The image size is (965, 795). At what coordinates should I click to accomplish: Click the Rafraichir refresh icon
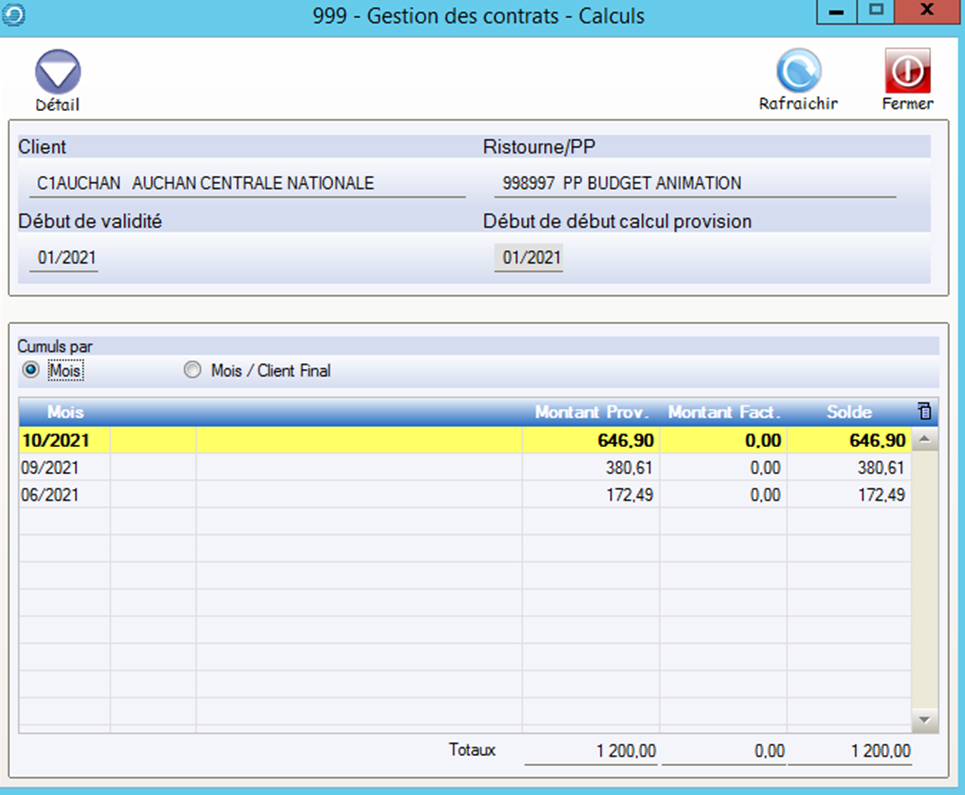[798, 72]
